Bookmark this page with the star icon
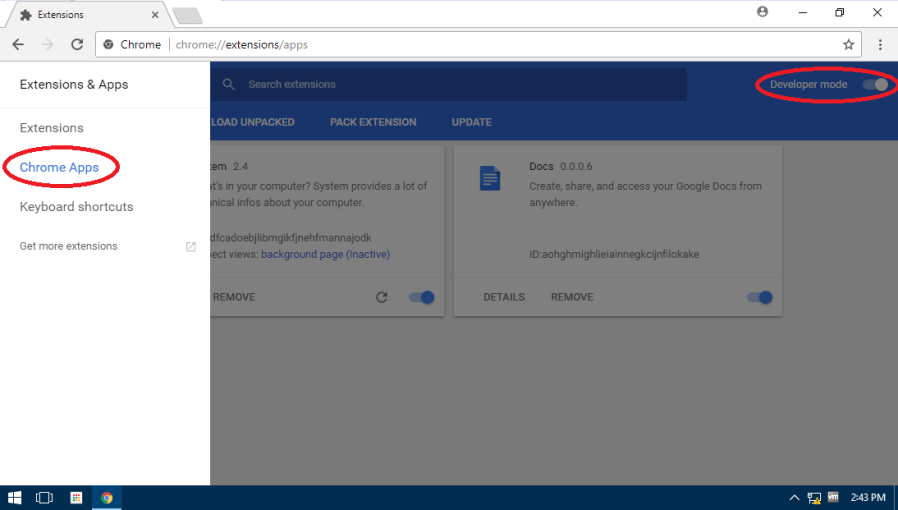898x510 pixels. point(848,45)
